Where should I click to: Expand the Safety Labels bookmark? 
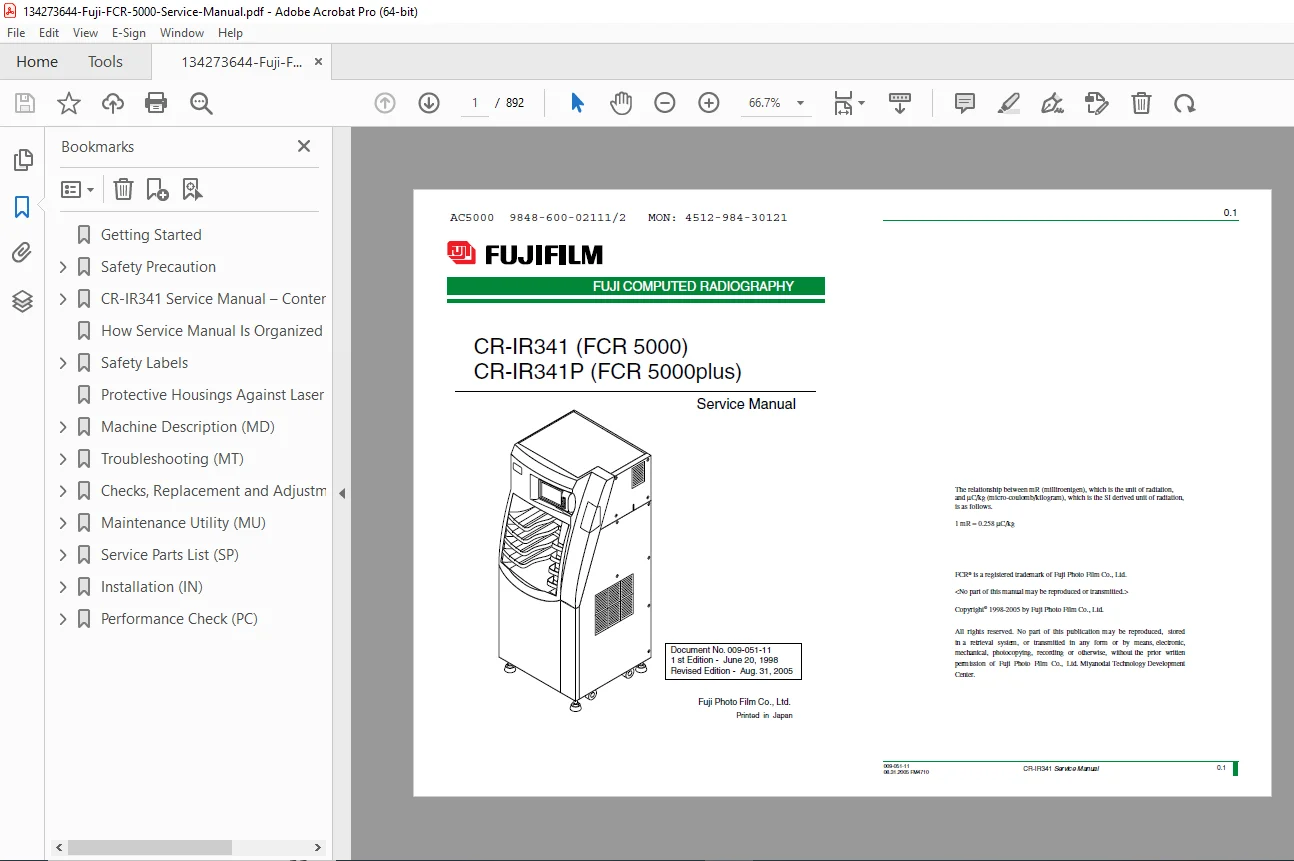click(63, 363)
